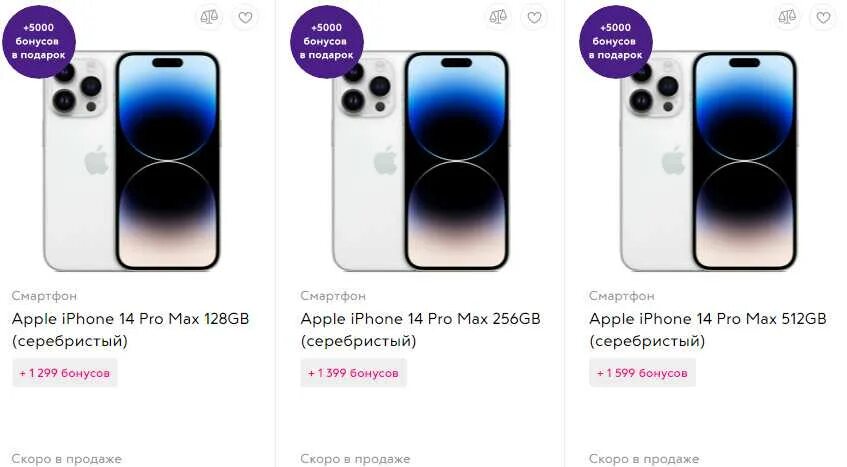Click the +1 299 бонусов tag

click(x=65, y=373)
